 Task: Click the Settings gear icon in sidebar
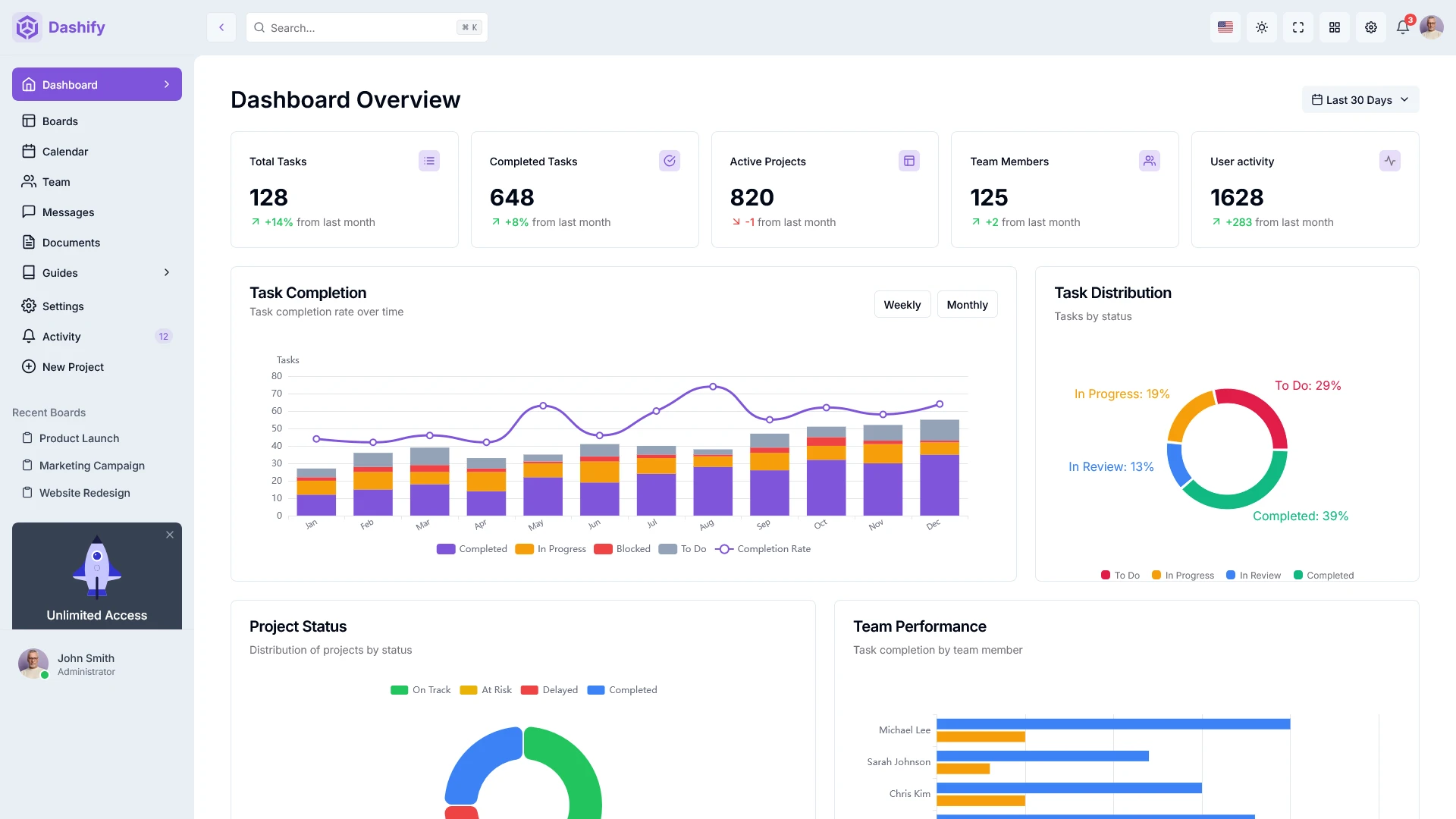click(x=29, y=306)
